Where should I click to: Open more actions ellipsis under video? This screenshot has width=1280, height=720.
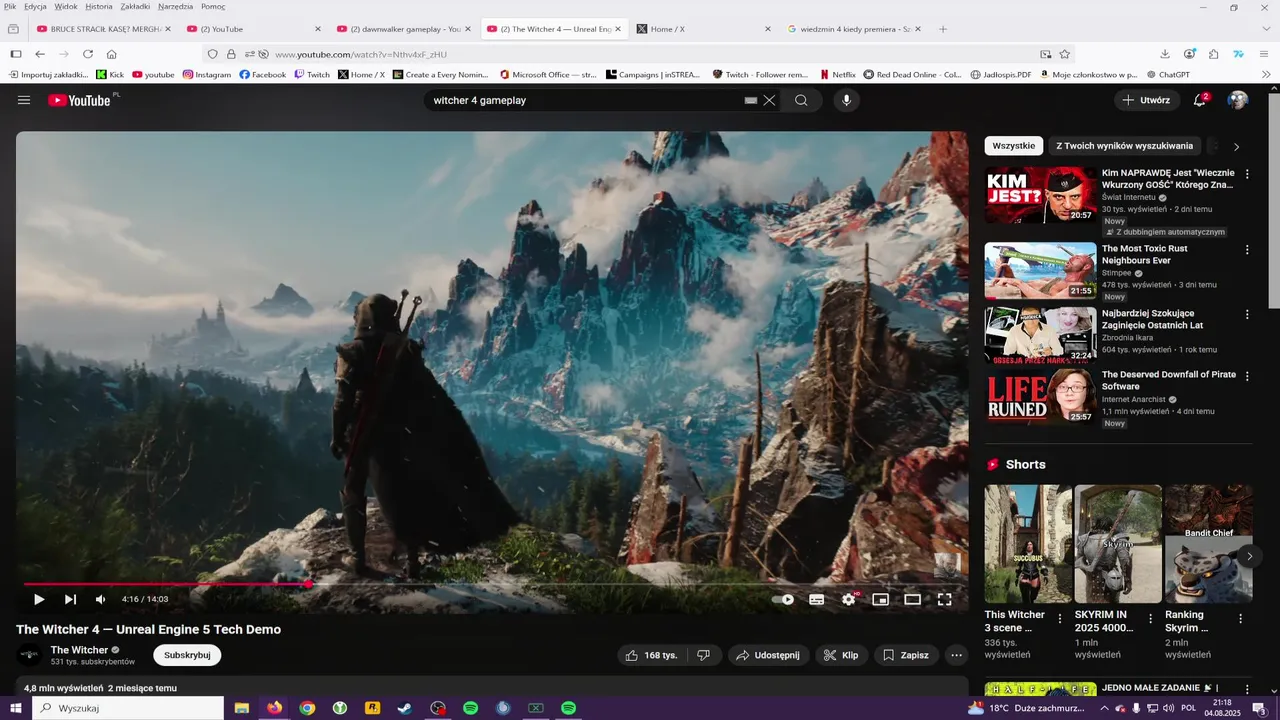point(957,655)
